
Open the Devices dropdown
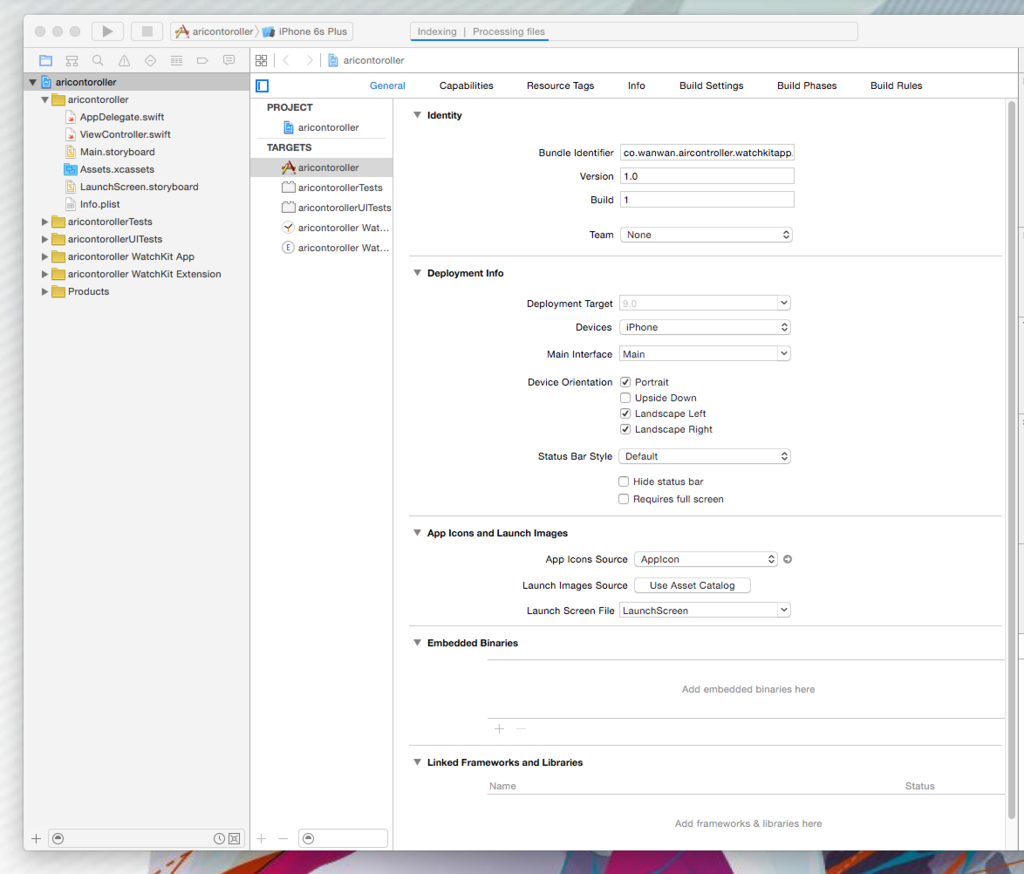[705, 327]
